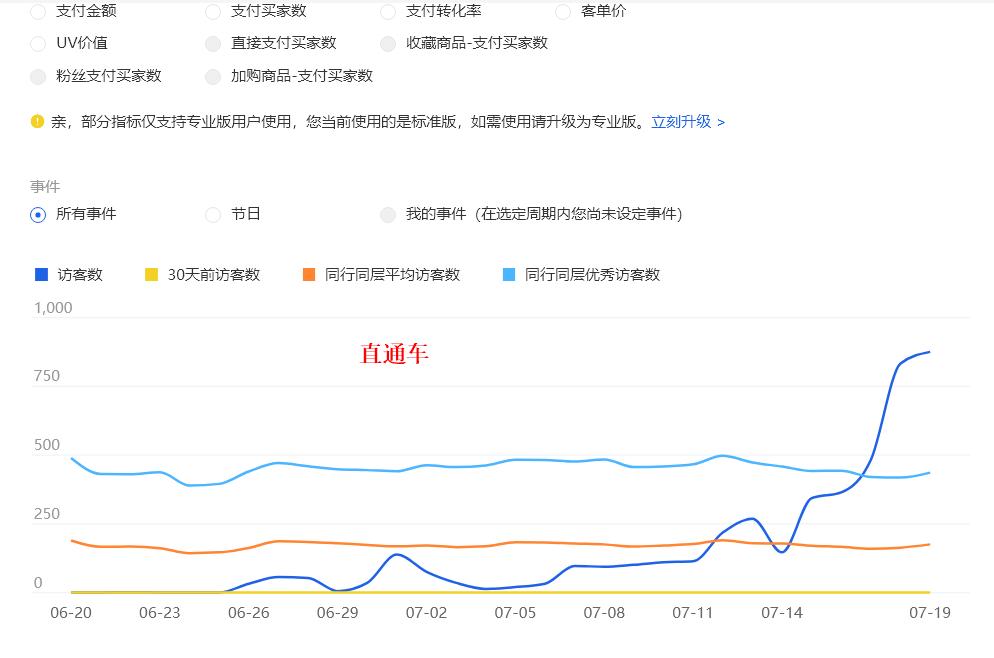This screenshot has width=994, height=658.
Task: Click the red 直通车 annotation on the chart
Action: (x=393, y=355)
